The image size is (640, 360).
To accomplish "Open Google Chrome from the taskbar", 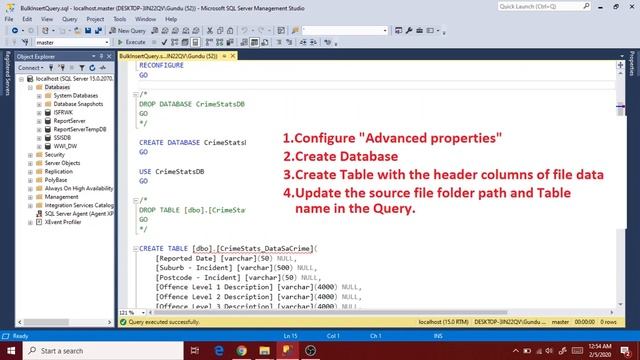I will click(x=241, y=351).
